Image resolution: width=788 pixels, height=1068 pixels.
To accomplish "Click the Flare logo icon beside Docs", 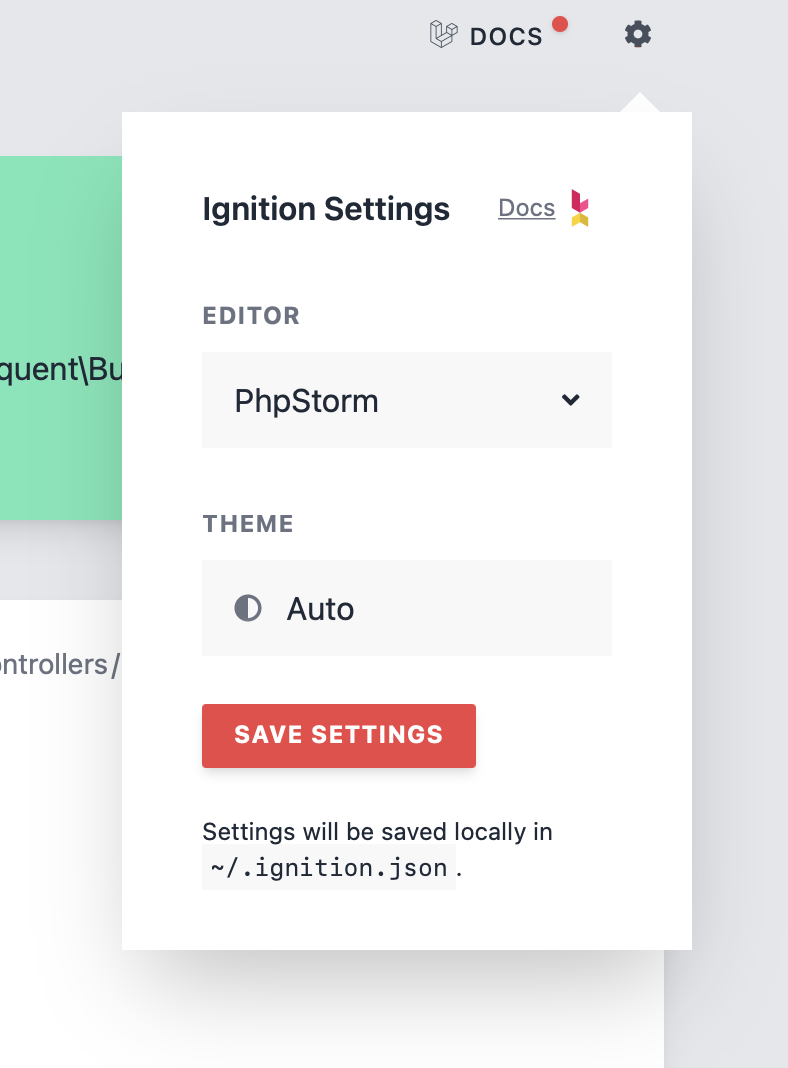I will [x=580, y=208].
